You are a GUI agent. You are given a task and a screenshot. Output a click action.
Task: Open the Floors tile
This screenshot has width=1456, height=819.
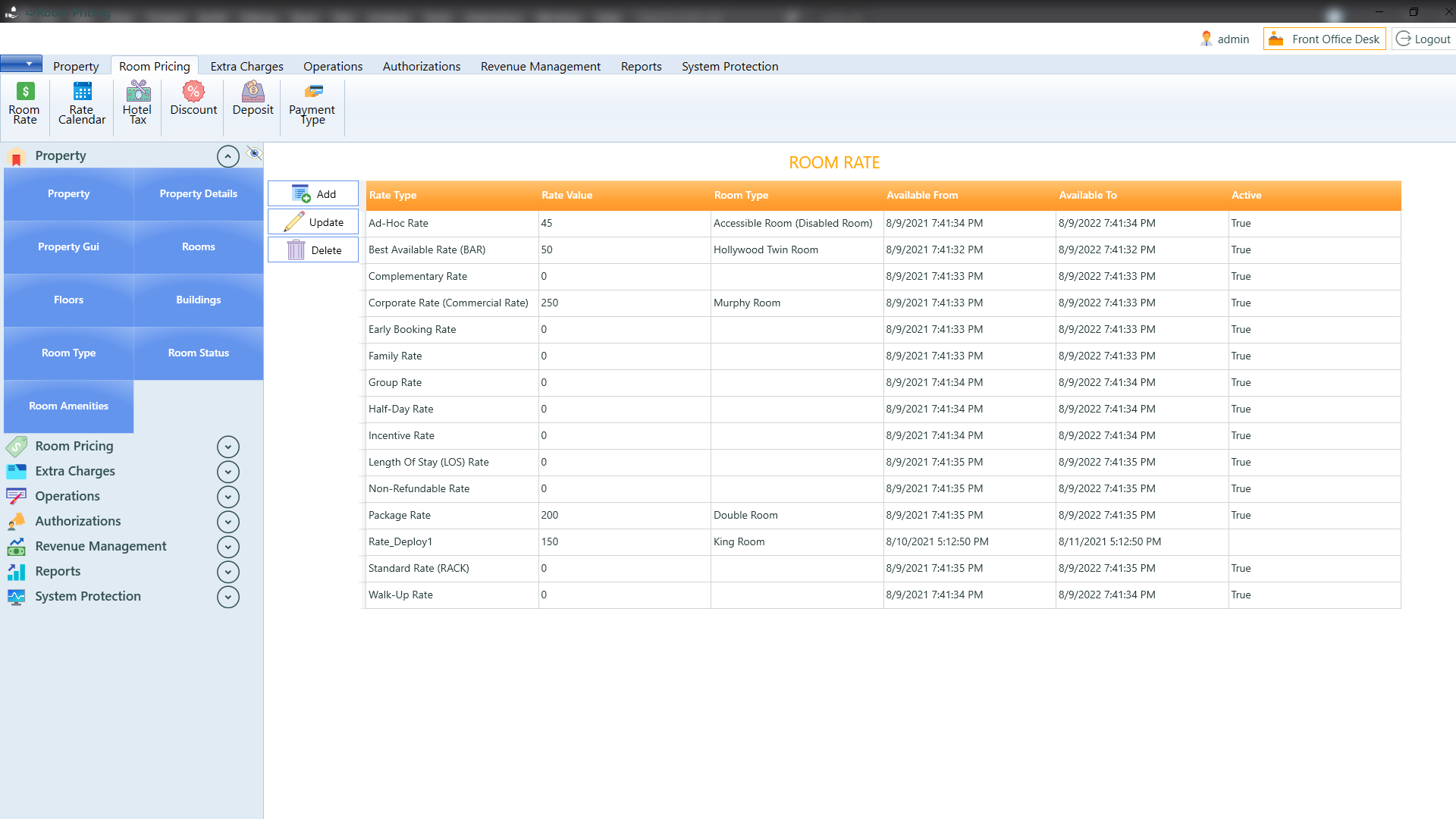tap(69, 300)
